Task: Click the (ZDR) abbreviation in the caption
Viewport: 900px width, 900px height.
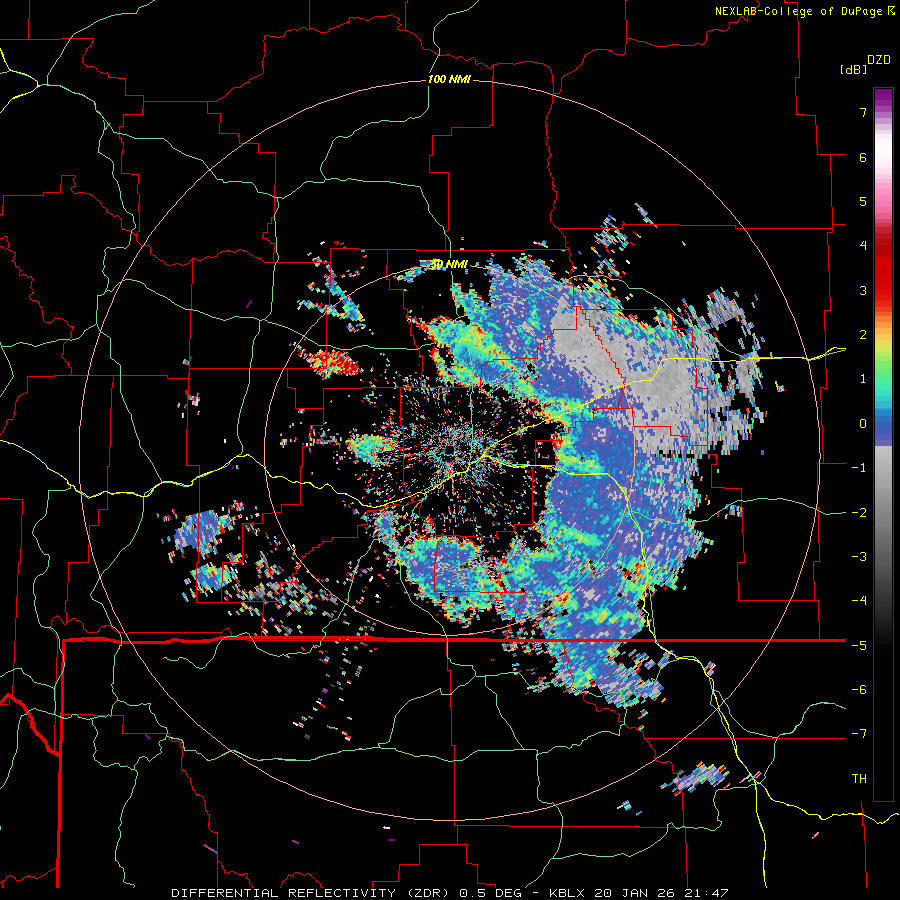Action: point(428,893)
